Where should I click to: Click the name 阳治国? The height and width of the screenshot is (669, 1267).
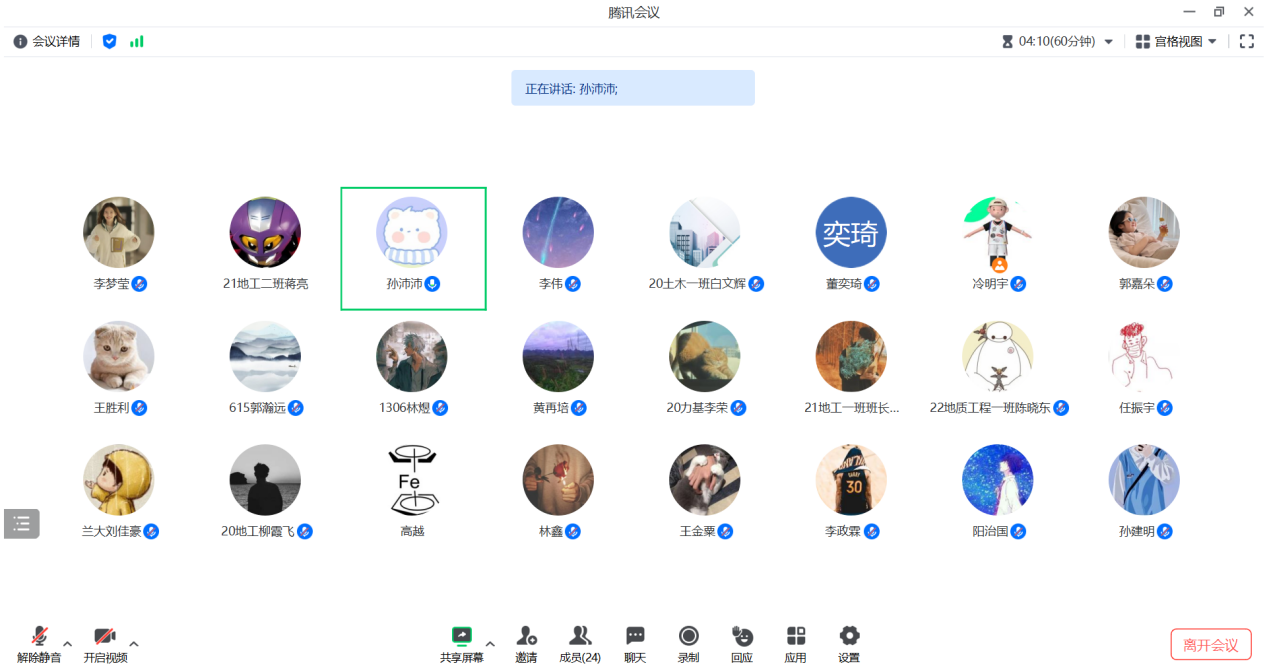click(x=990, y=532)
